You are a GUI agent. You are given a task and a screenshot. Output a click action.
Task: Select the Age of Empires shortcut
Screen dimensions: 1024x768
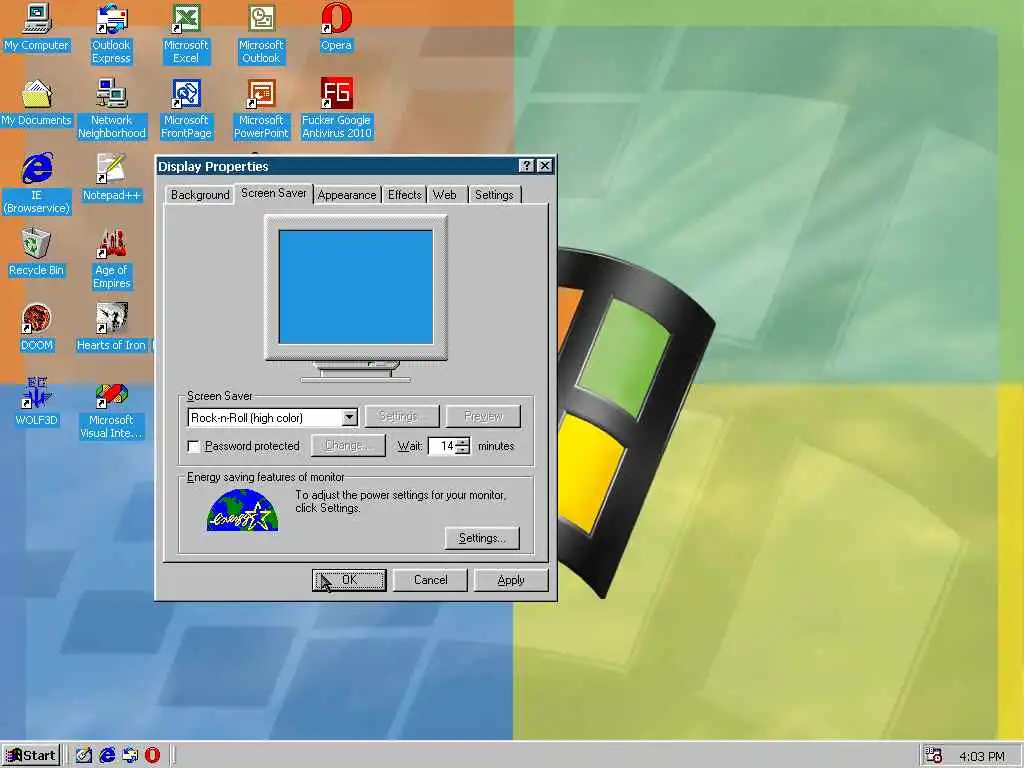tap(112, 259)
